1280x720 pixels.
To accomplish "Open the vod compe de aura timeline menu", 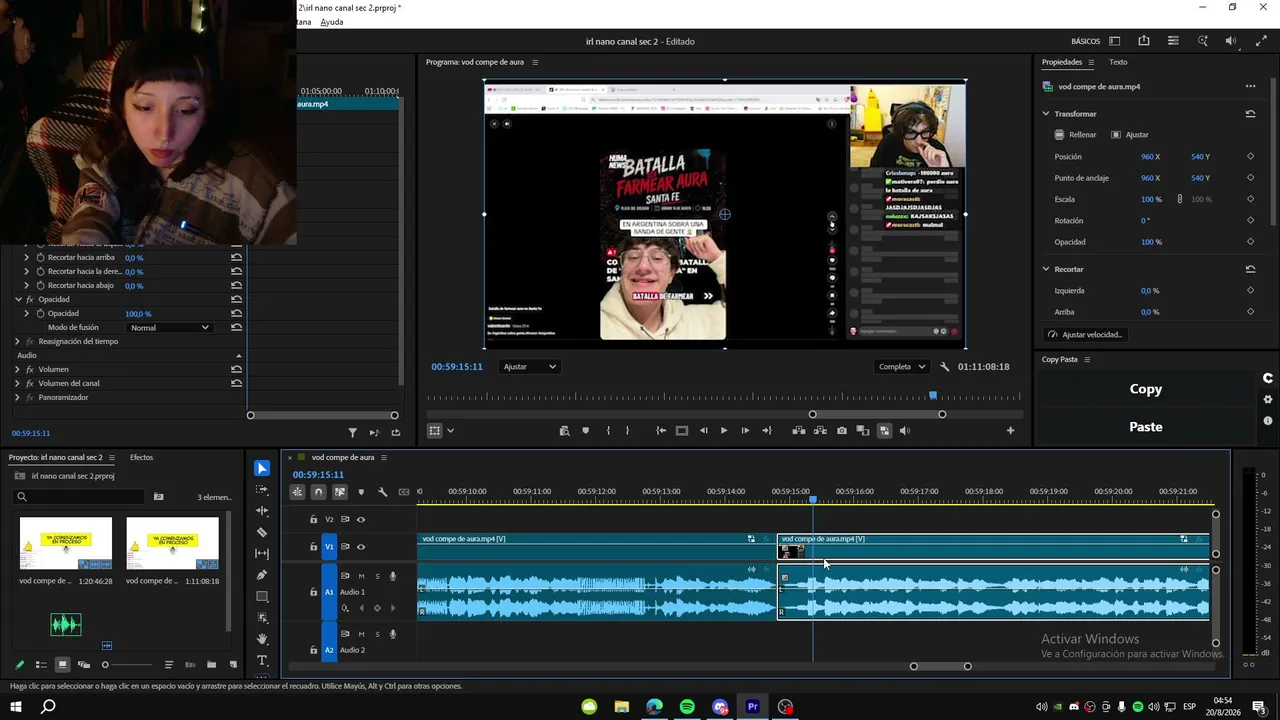I will pyautogui.click(x=383, y=458).
